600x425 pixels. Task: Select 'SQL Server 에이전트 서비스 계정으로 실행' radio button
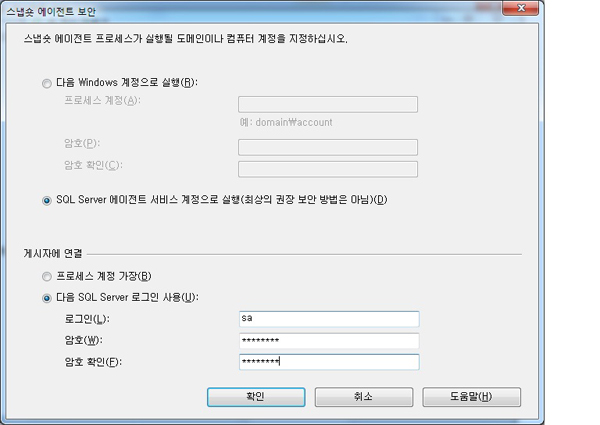click(47, 200)
